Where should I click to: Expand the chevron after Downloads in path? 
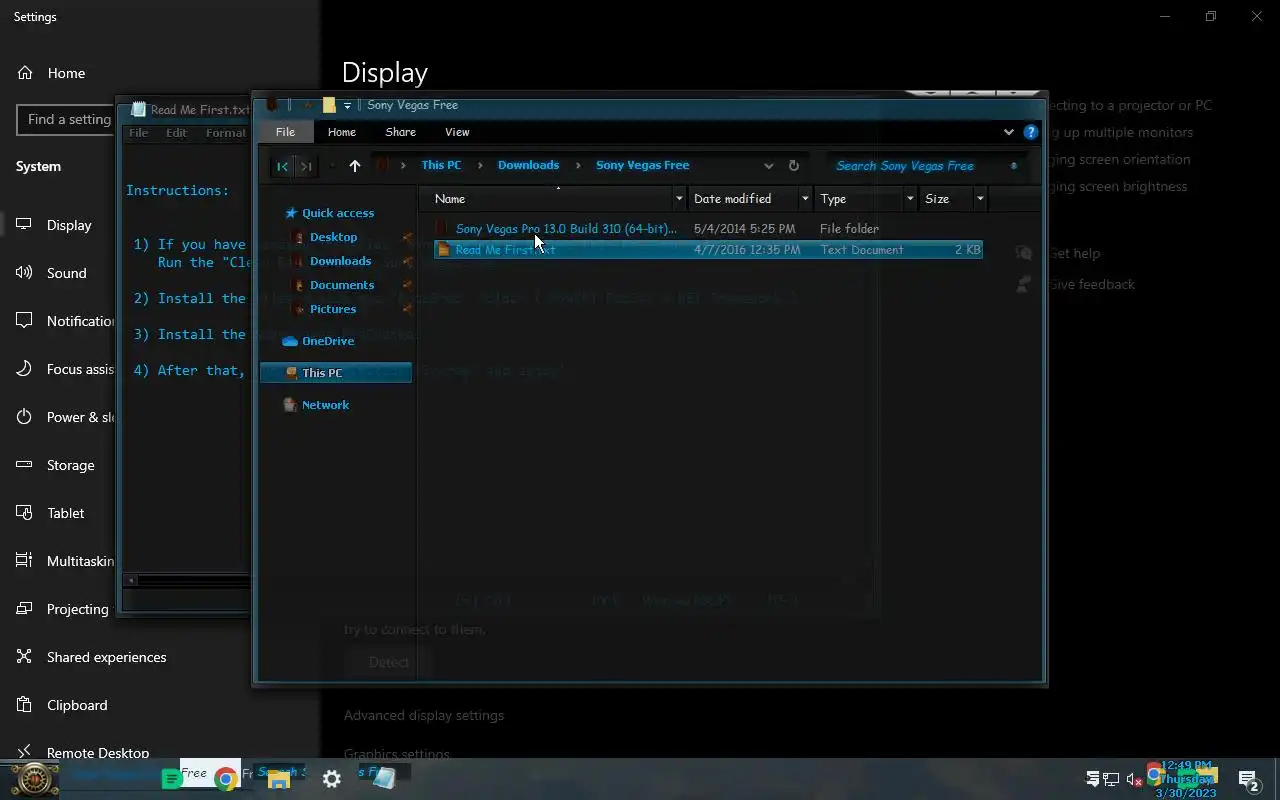[x=578, y=166]
